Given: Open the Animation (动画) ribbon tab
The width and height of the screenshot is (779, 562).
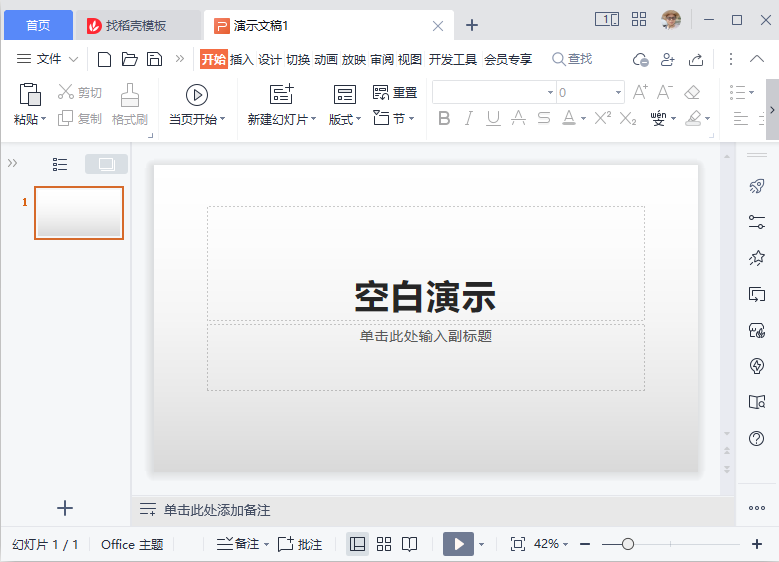Looking at the screenshot, I should pos(326,60).
